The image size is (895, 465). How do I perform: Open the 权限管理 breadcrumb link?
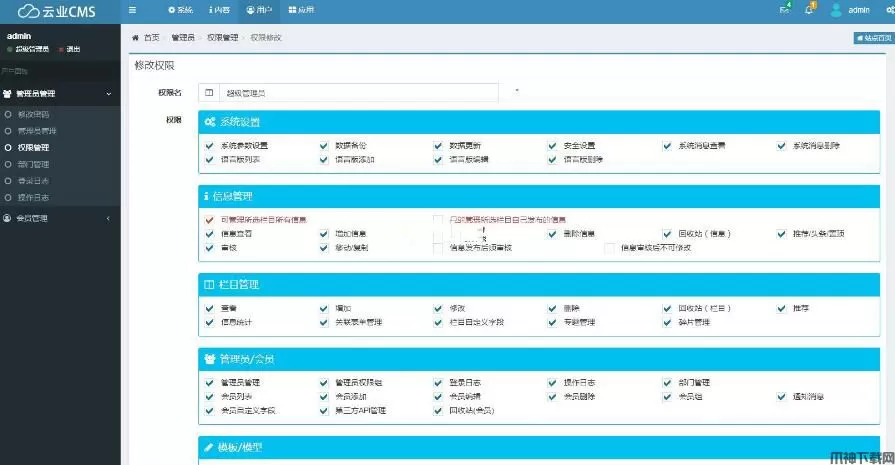(222, 37)
